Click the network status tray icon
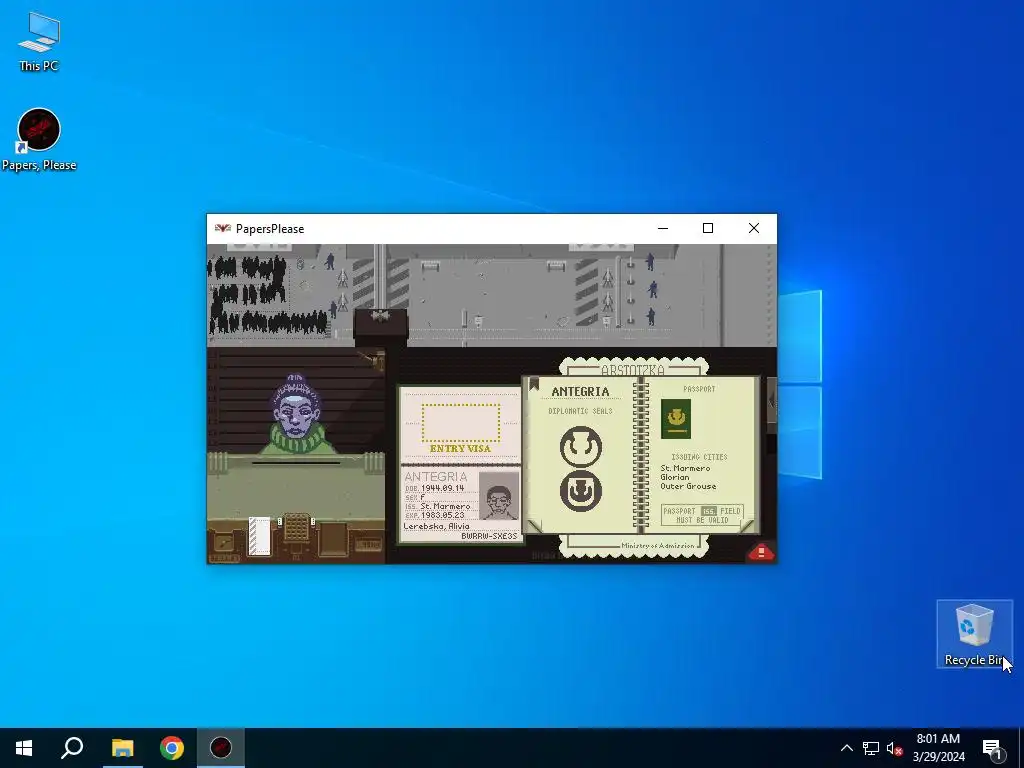The height and width of the screenshot is (768, 1024). pos(871,748)
